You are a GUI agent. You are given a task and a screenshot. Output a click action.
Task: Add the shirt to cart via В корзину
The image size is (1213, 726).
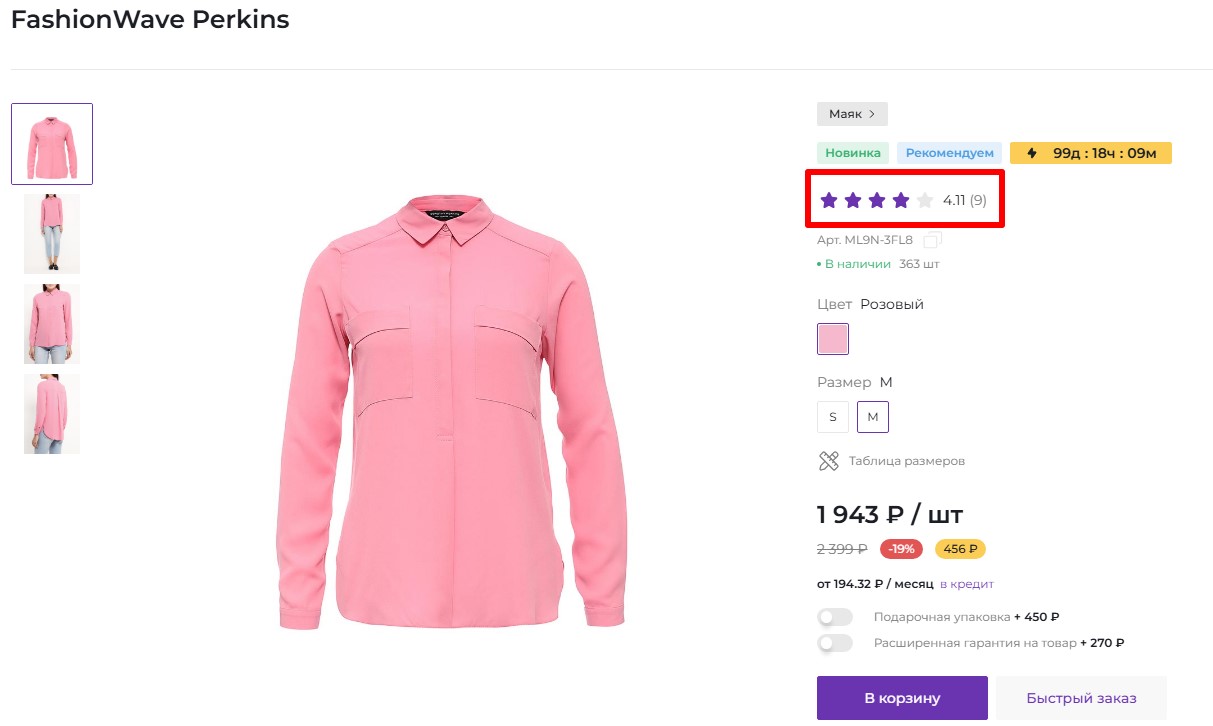(902, 698)
